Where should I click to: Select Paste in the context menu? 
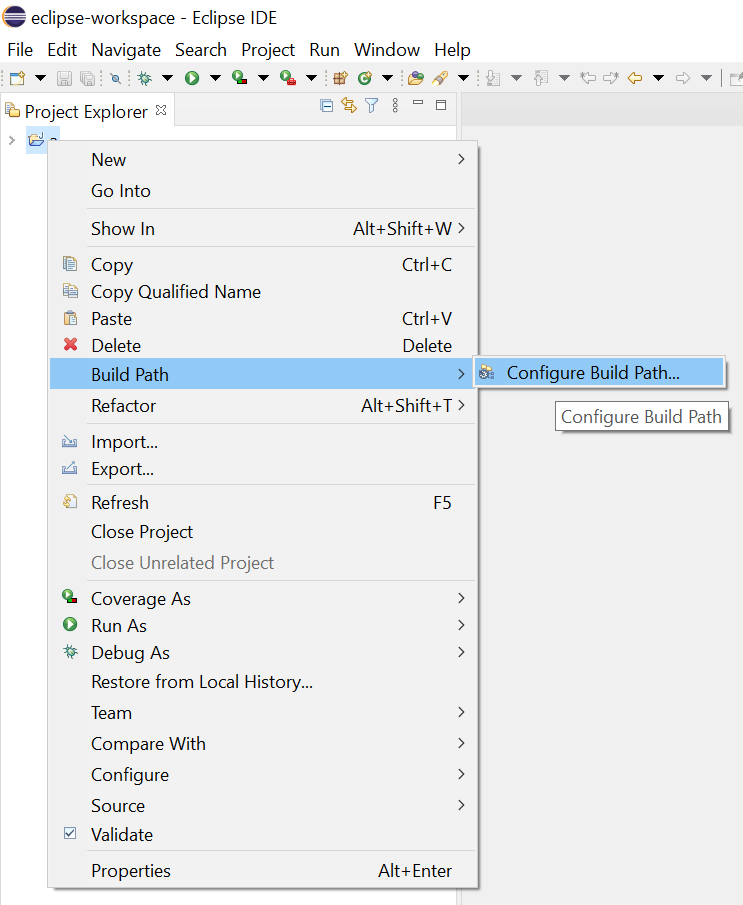click(263, 319)
